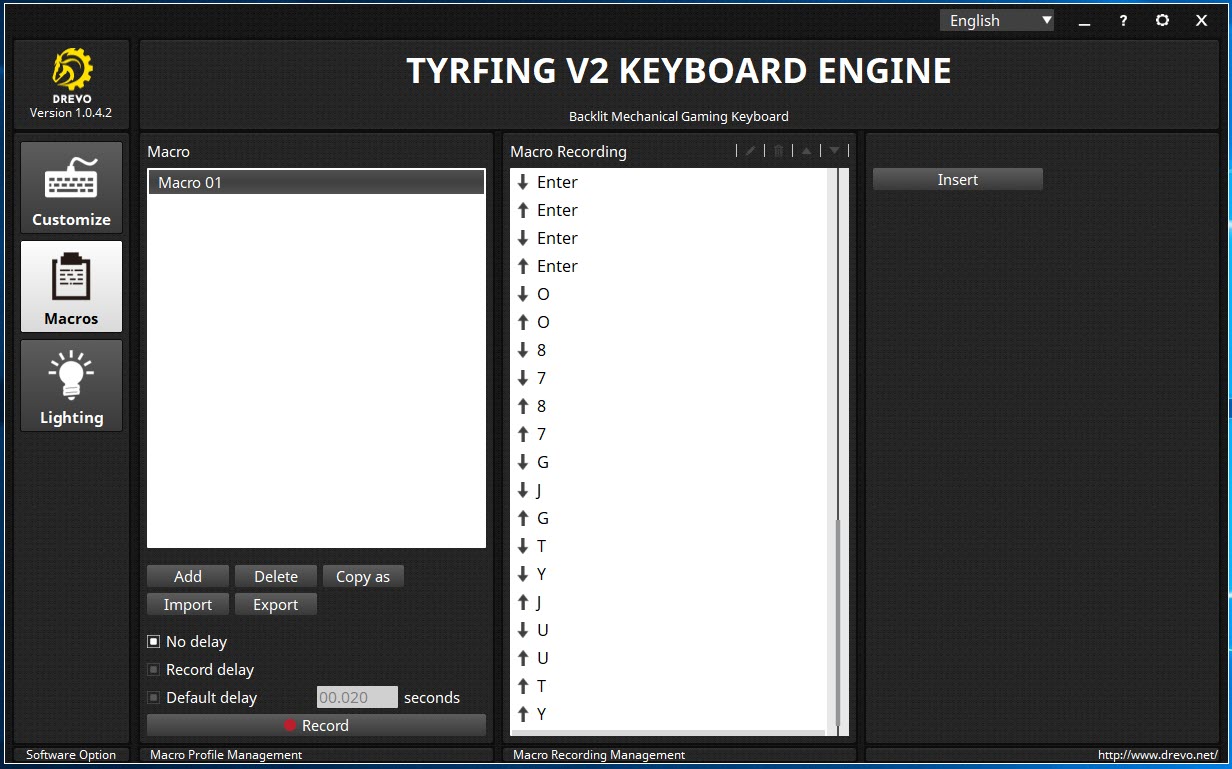1232x769 pixels.
Task: Move recorded step up with the up-triangle icon
Action: click(x=806, y=151)
